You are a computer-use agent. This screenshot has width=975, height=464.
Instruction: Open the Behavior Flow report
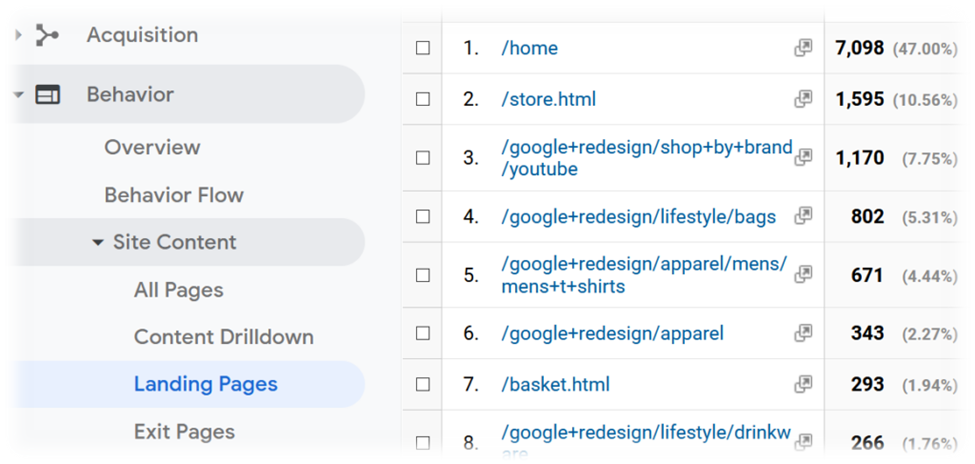coord(174,195)
